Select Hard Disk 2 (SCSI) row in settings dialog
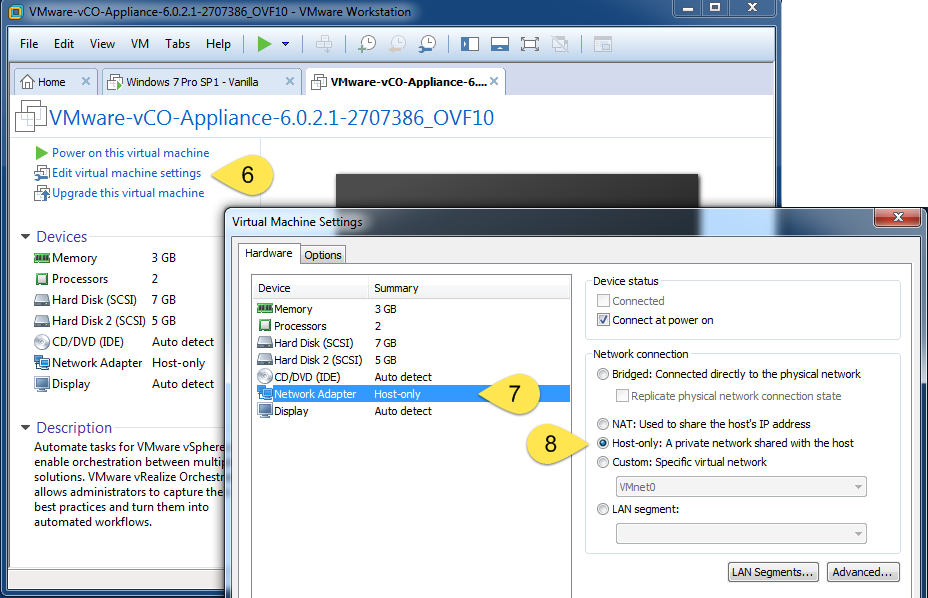 [412, 360]
